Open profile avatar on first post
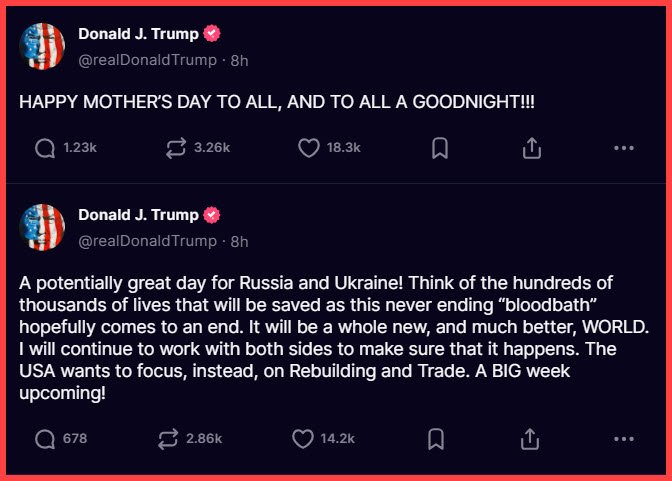This screenshot has width=672, height=481. point(43,46)
